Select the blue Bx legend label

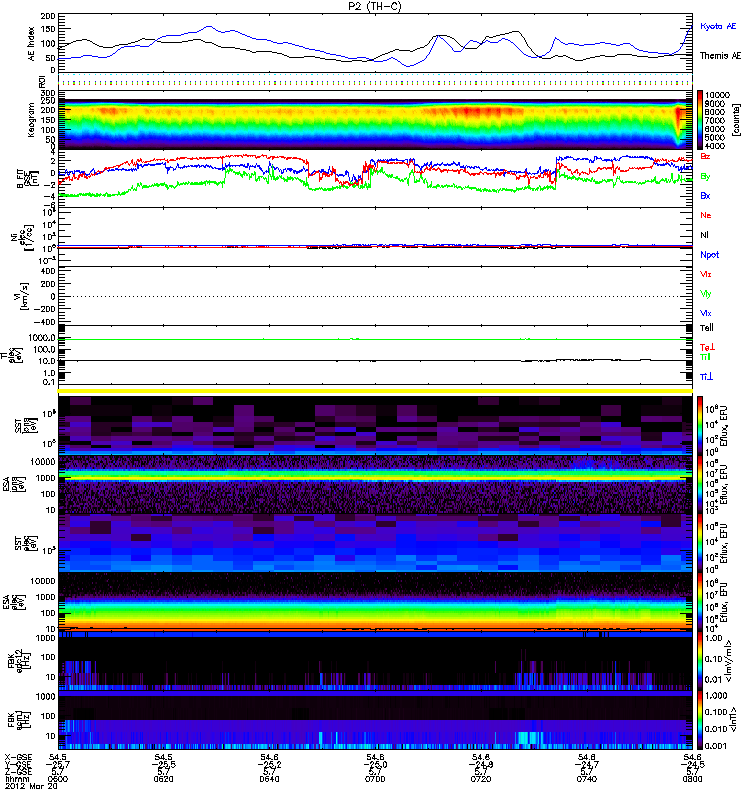click(705, 195)
